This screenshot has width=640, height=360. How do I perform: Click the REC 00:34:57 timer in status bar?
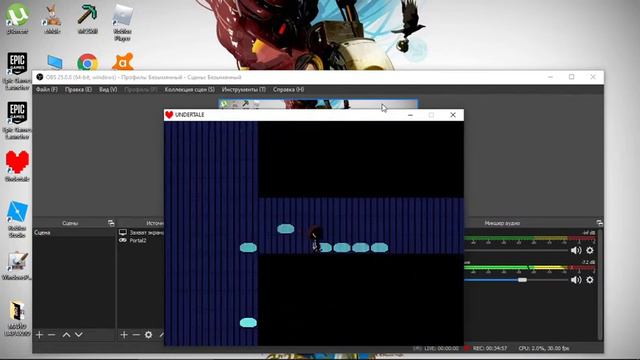tap(489, 348)
